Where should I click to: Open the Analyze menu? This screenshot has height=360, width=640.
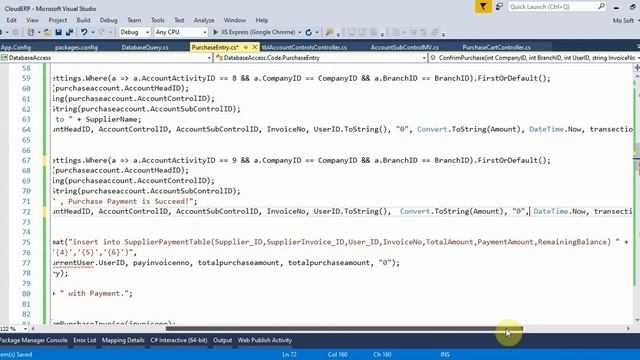tap(204, 20)
